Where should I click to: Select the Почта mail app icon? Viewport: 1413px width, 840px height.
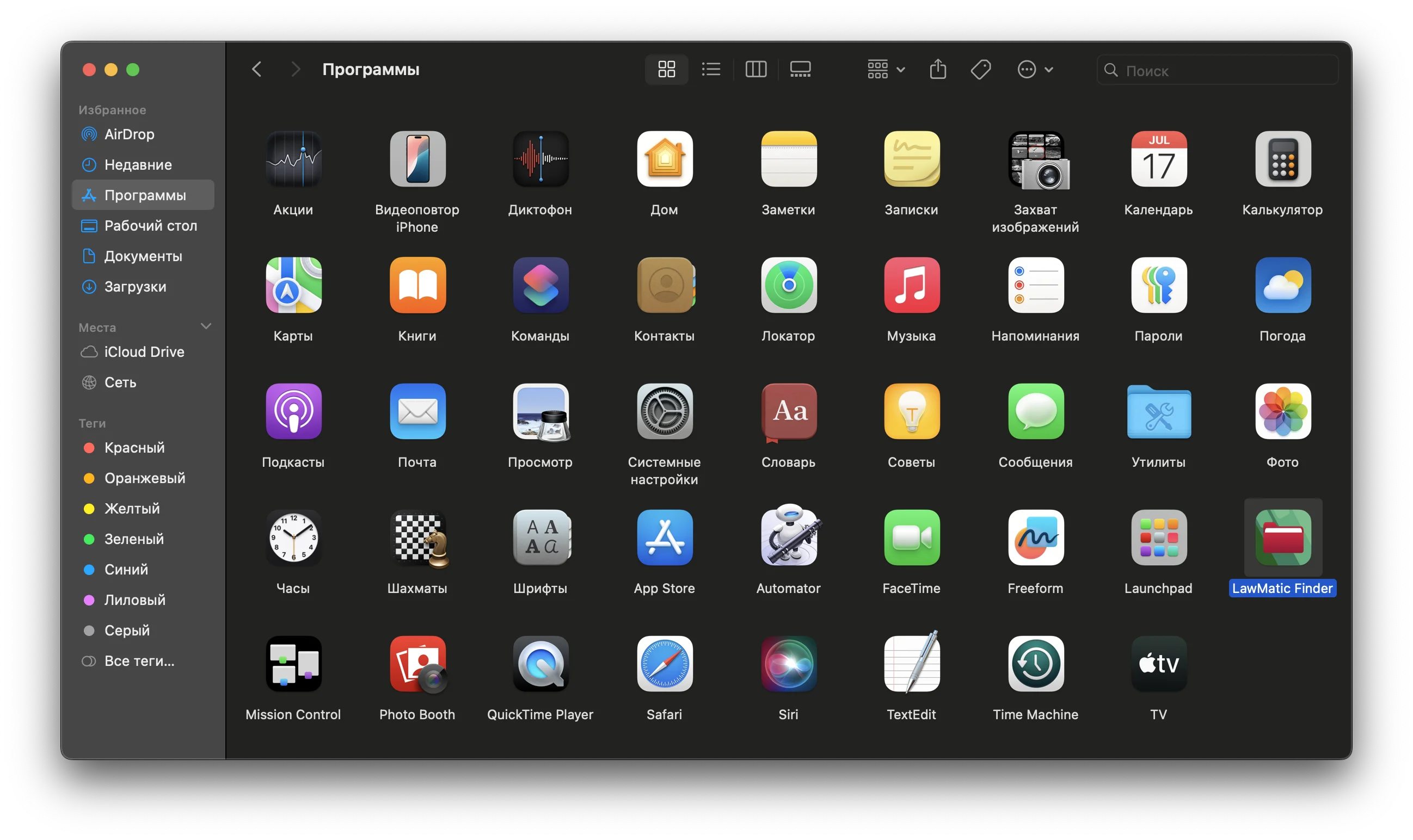pos(417,411)
